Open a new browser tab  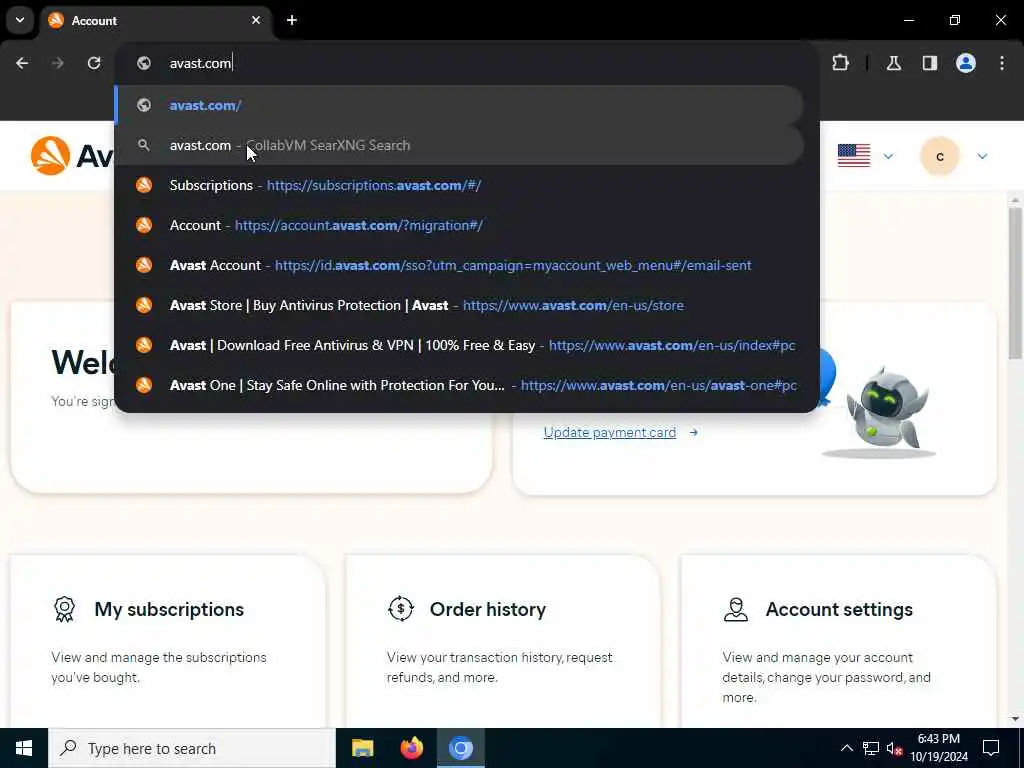click(292, 20)
